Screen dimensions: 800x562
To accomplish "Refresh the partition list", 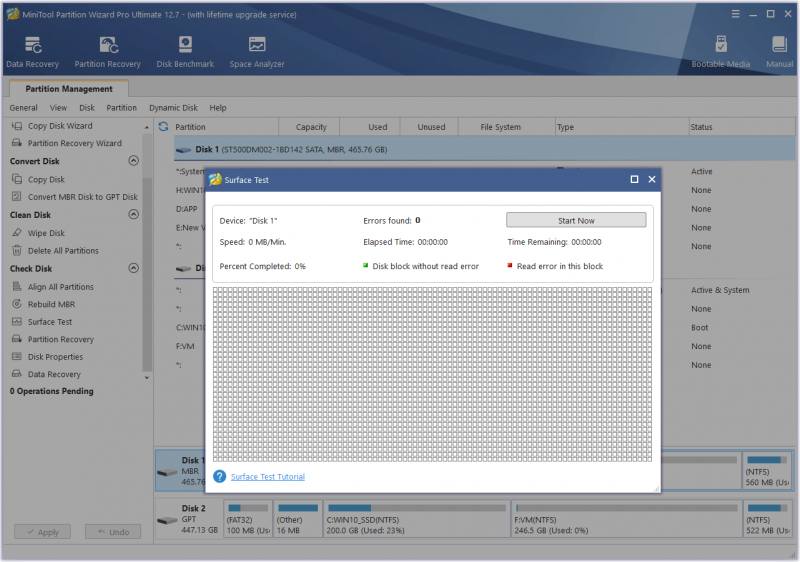I will coord(163,126).
